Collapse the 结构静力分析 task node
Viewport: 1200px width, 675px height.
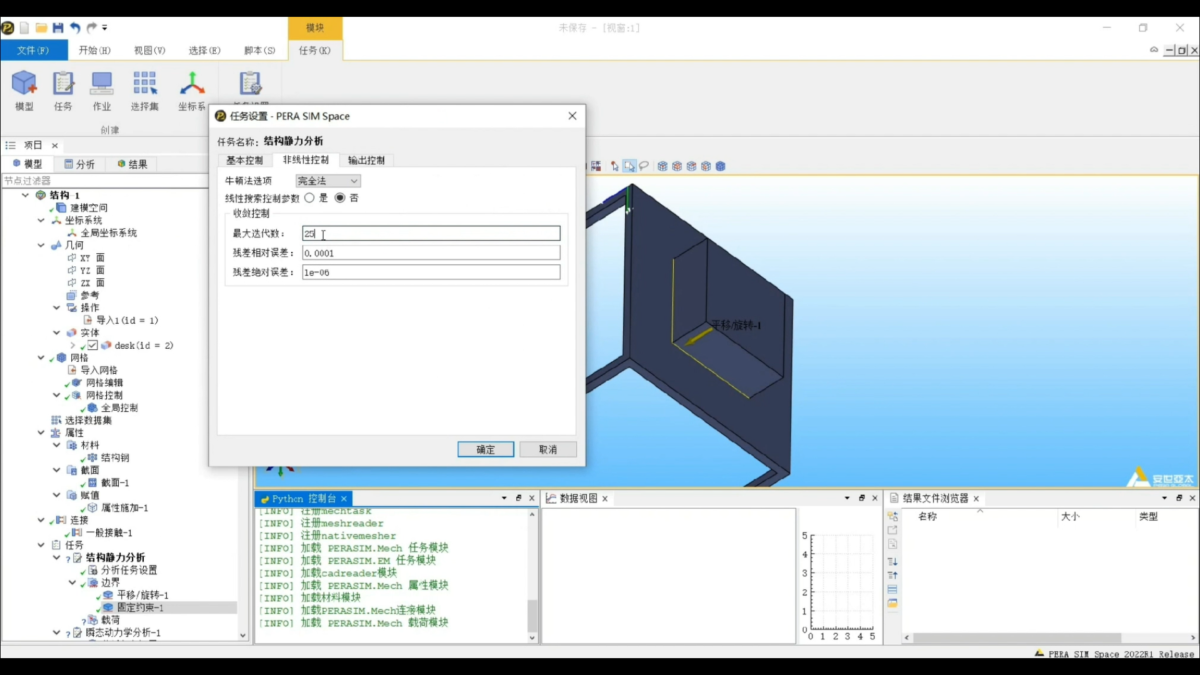point(57,558)
